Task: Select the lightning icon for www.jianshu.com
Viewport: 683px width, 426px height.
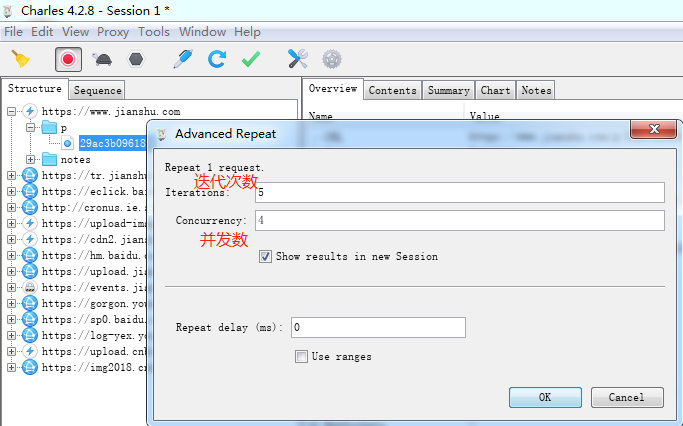Action: [30, 112]
